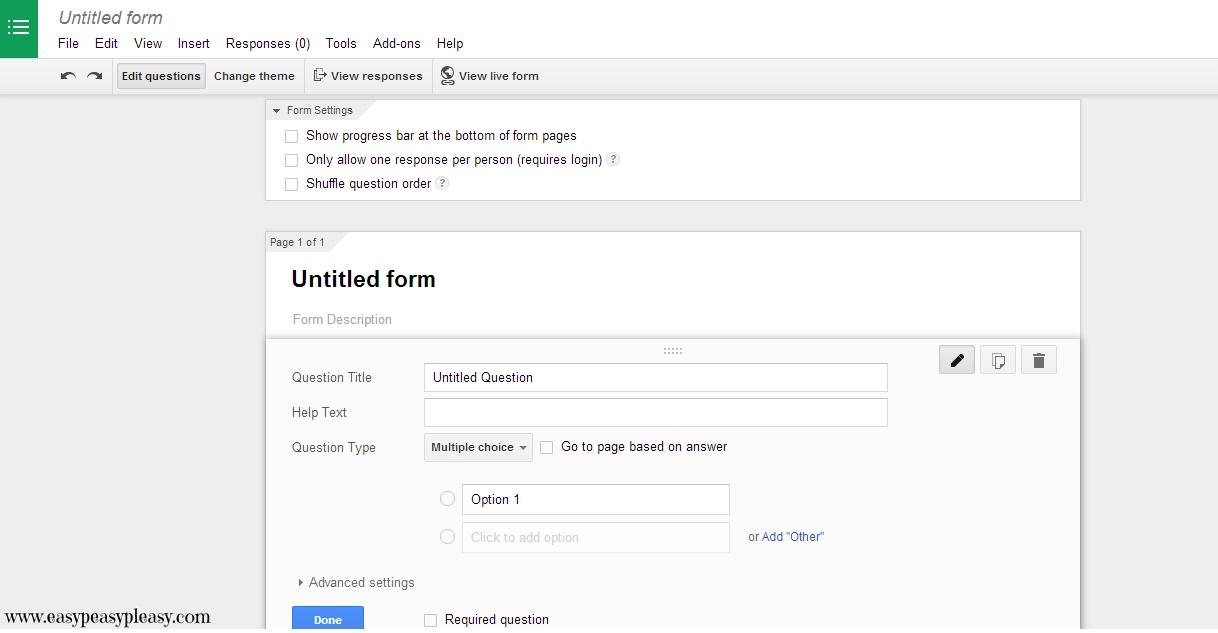Tick the Required question checkbox
Screen dimensions: 1218x633
tap(430, 620)
